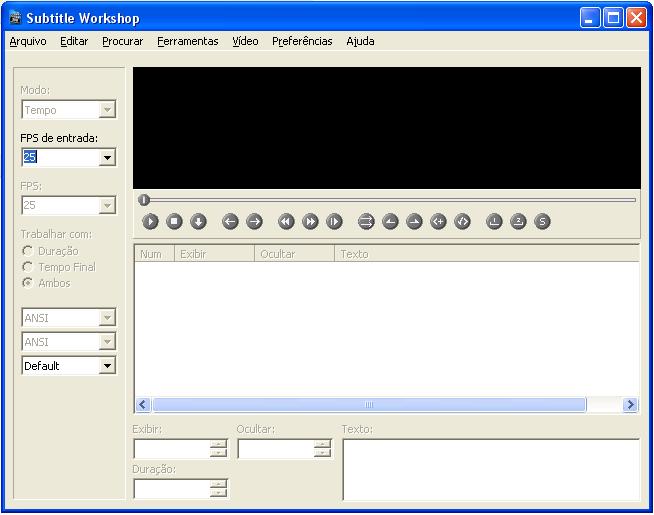Image resolution: width=654 pixels, height=515 pixels.
Task: Click the right-arrow next subtitle button
Action: point(254,221)
